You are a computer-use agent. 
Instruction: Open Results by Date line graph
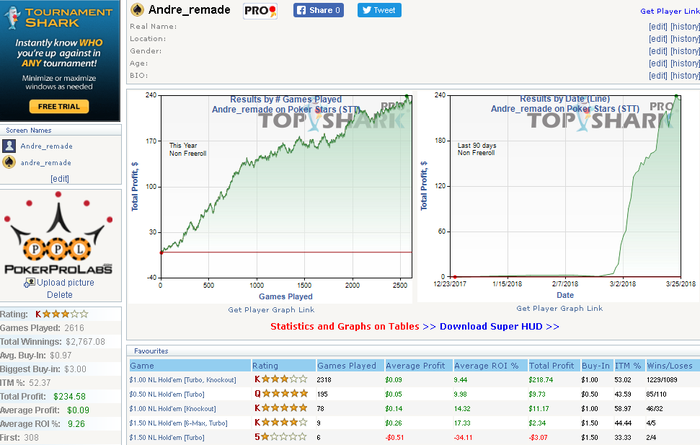[x=558, y=196]
